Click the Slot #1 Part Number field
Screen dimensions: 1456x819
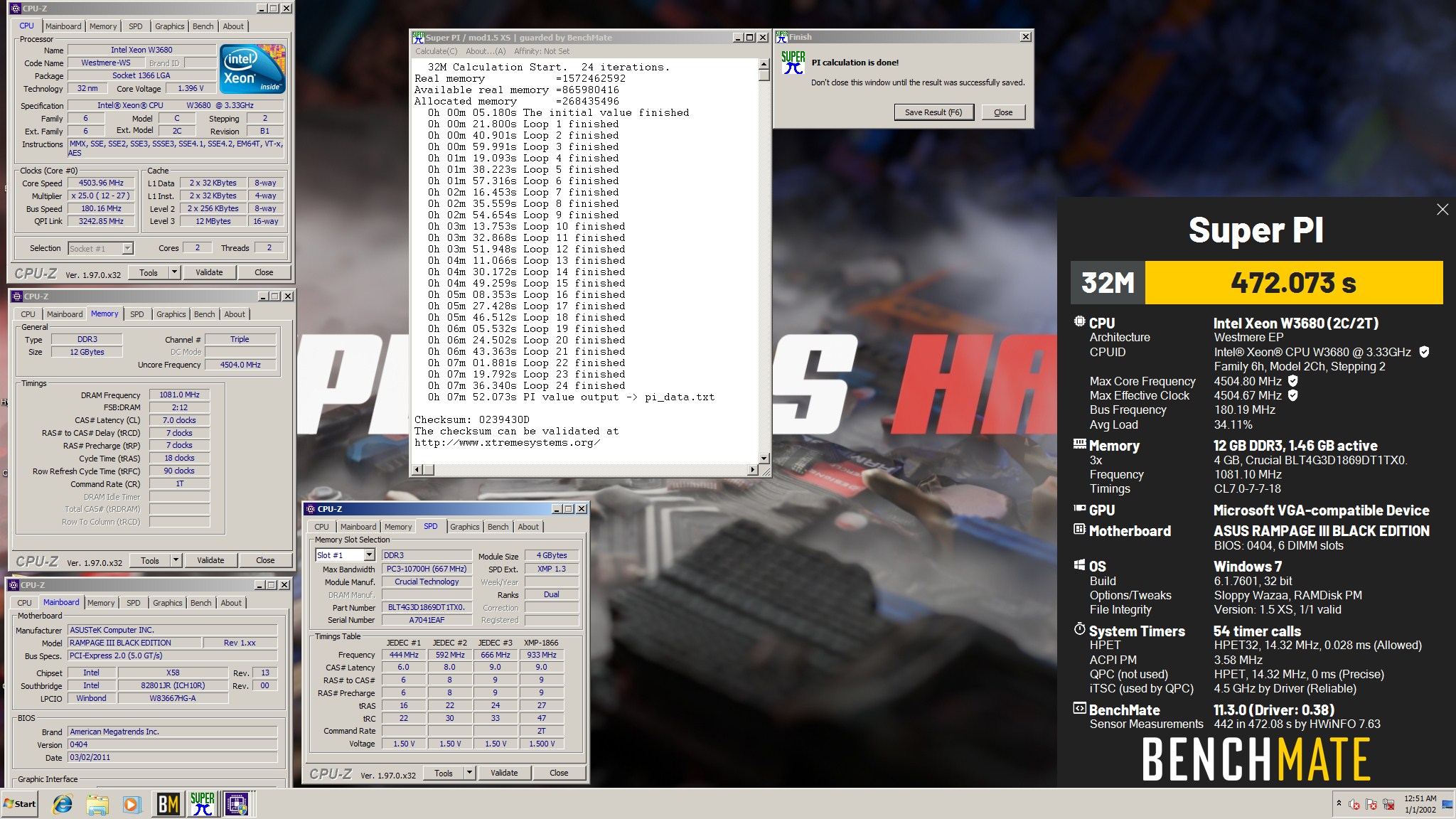click(427, 607)
